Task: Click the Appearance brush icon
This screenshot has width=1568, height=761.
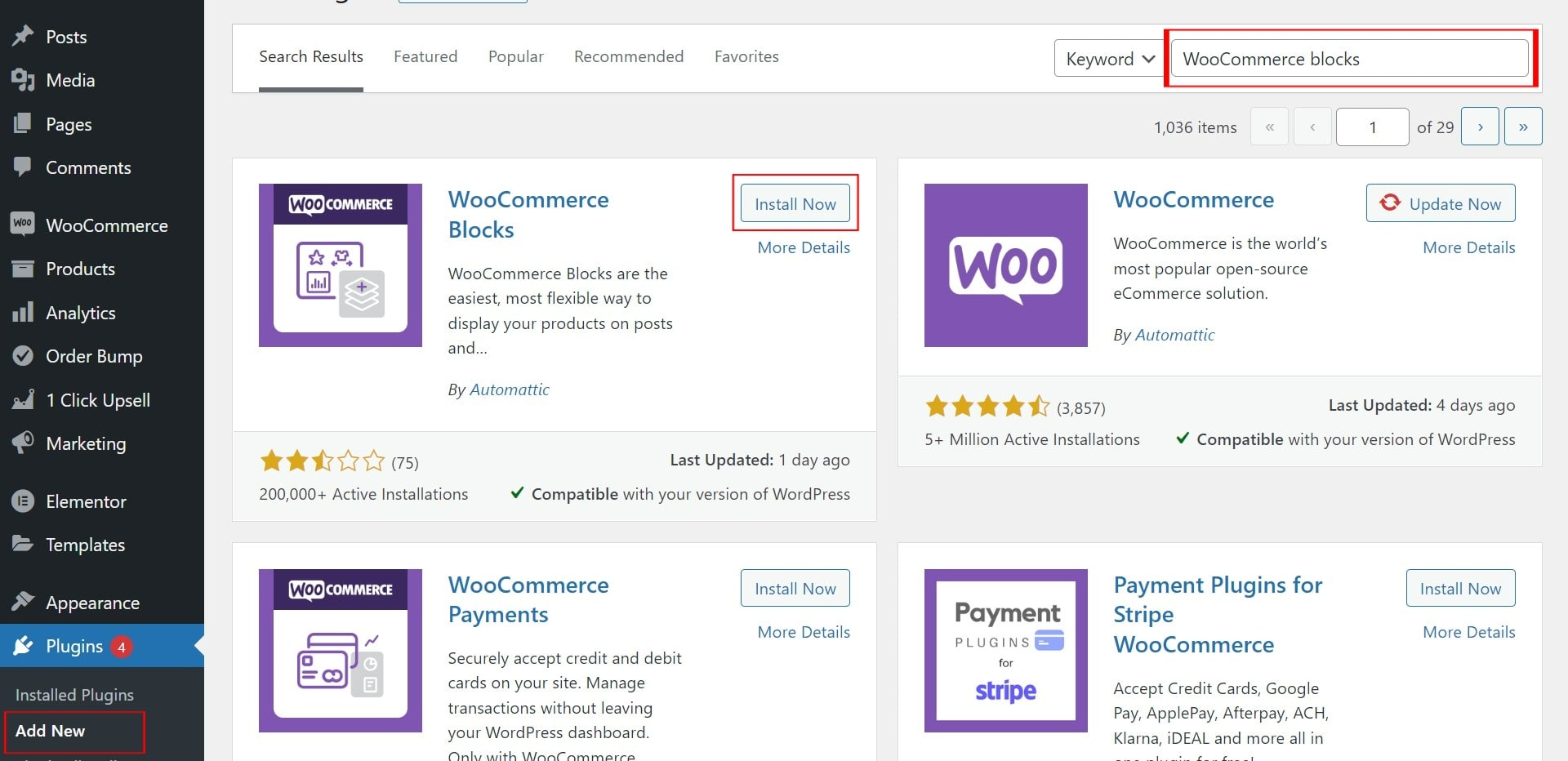Action: pos(23,603)
